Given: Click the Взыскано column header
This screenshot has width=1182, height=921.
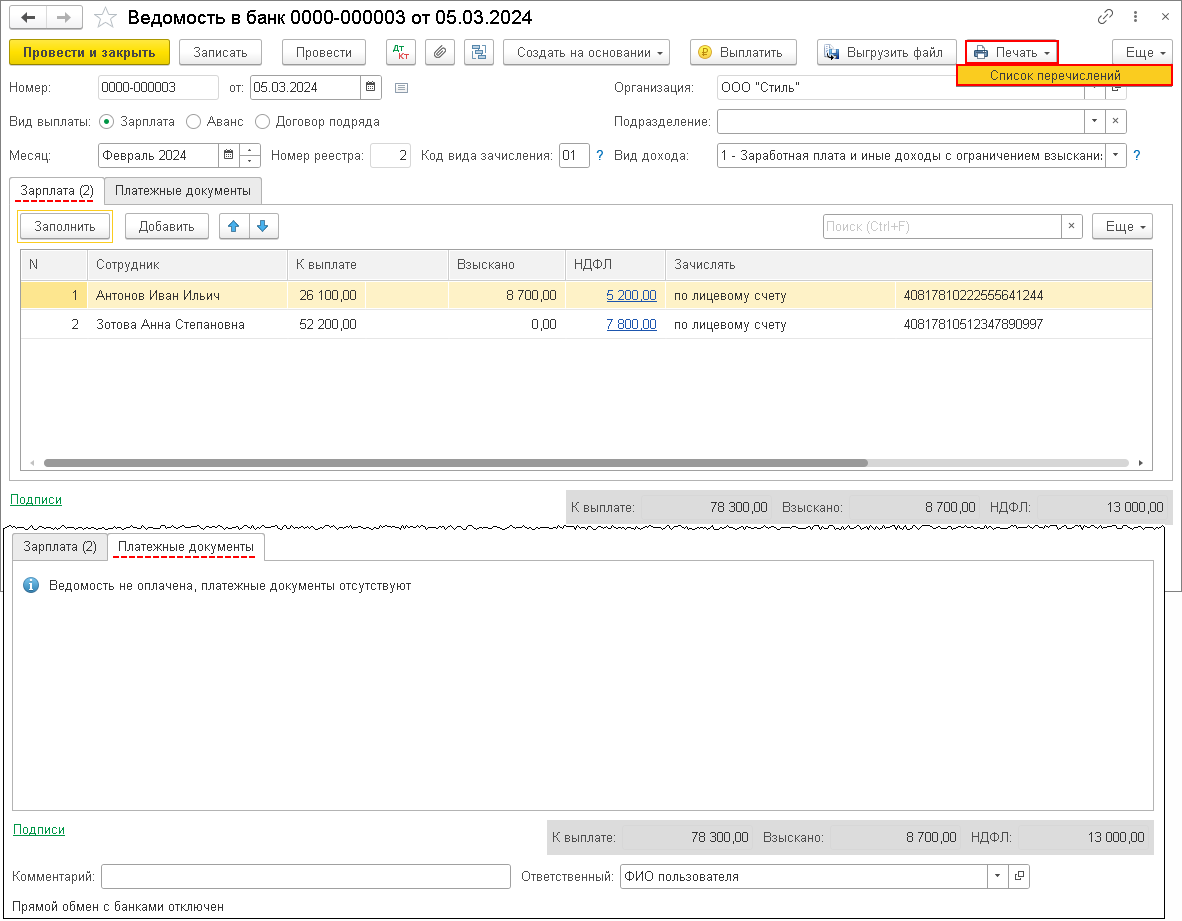Looking at the screenshot, I should click(507, 265).
